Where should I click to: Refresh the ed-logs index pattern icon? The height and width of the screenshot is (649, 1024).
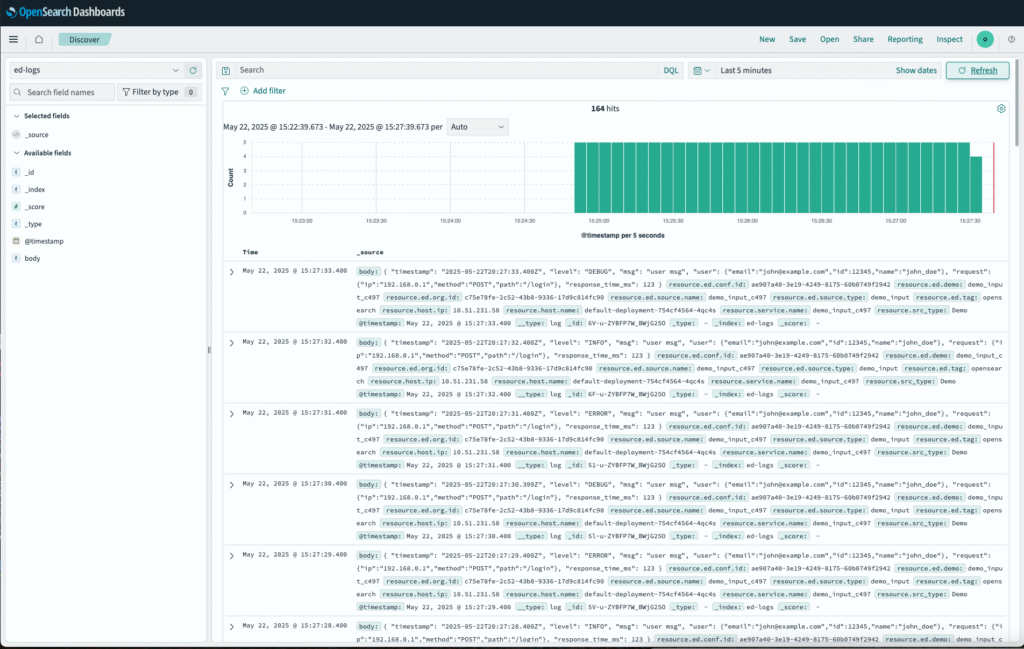pyautogui.click(x=194, y=70)
